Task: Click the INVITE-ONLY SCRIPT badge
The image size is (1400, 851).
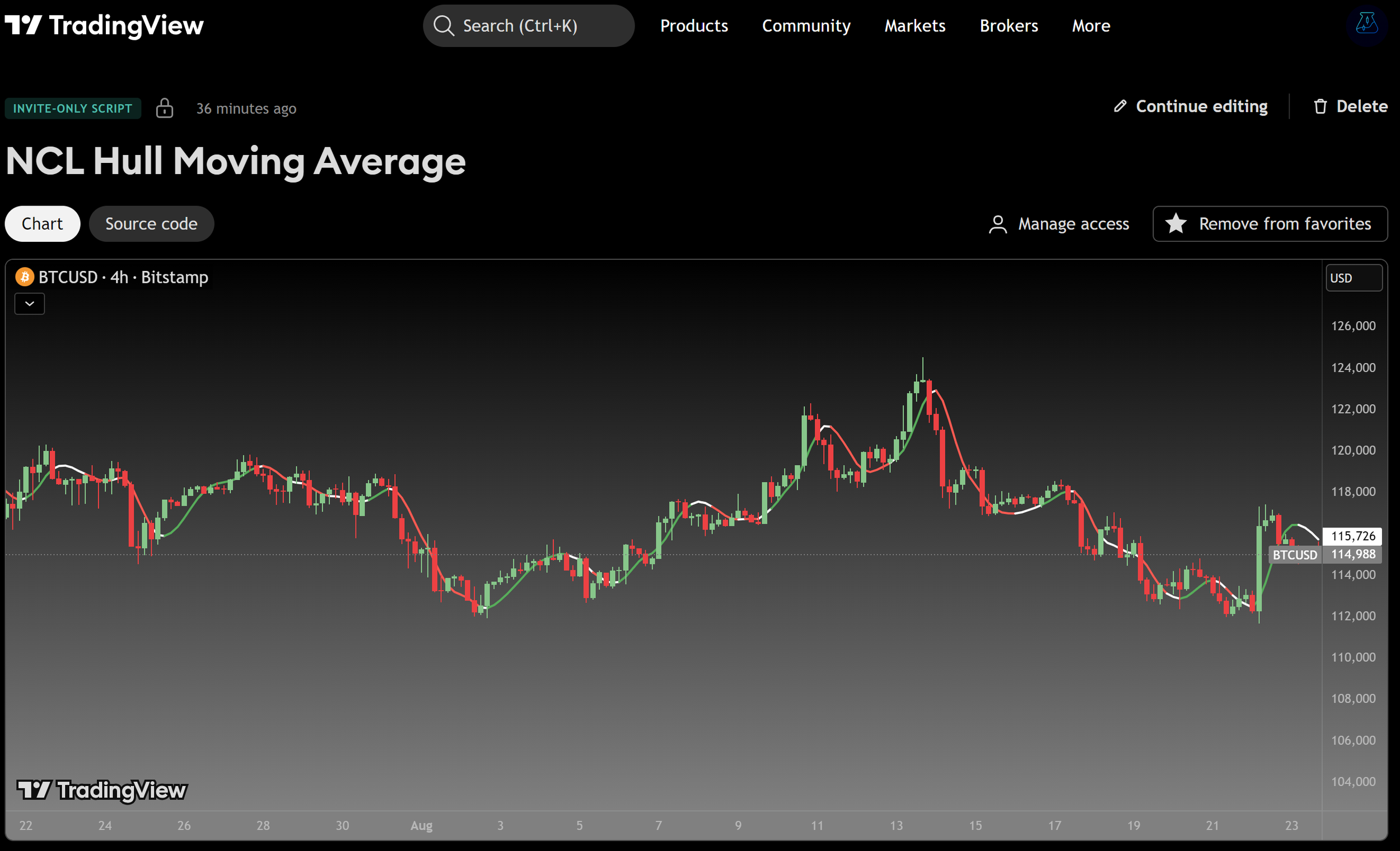Action: click(x=73, y=108)
